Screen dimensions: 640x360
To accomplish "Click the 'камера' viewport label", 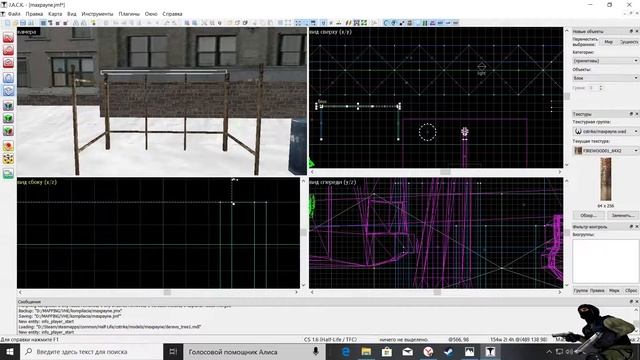I will pyautogui.click(x=27, y=32).
